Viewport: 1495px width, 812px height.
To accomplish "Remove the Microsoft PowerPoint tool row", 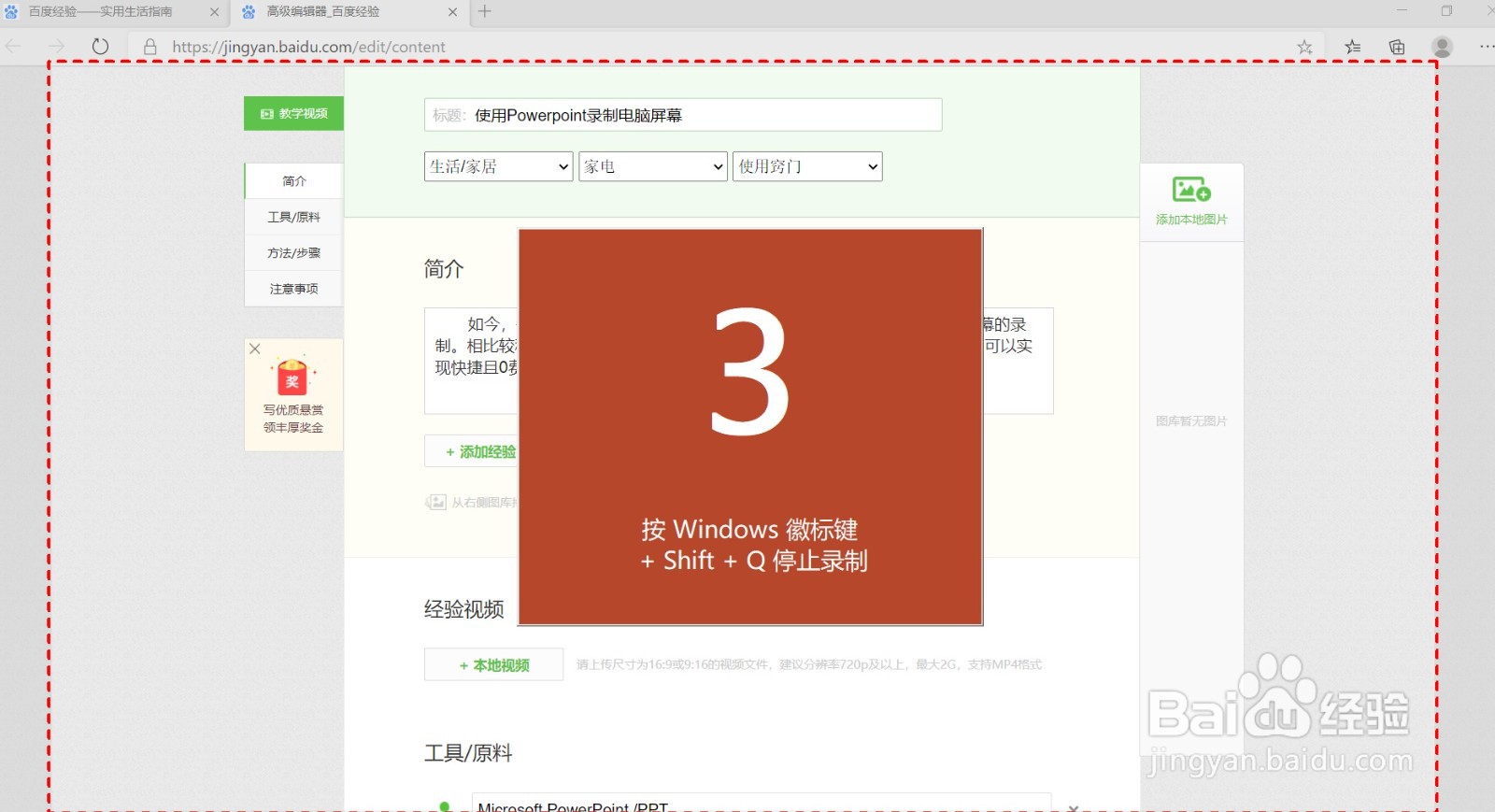I will tap(1074, 807).
